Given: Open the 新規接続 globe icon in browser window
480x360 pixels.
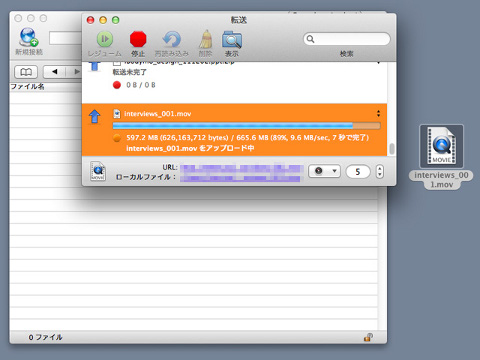Looking at the screenshot, I should pos(28,37).
